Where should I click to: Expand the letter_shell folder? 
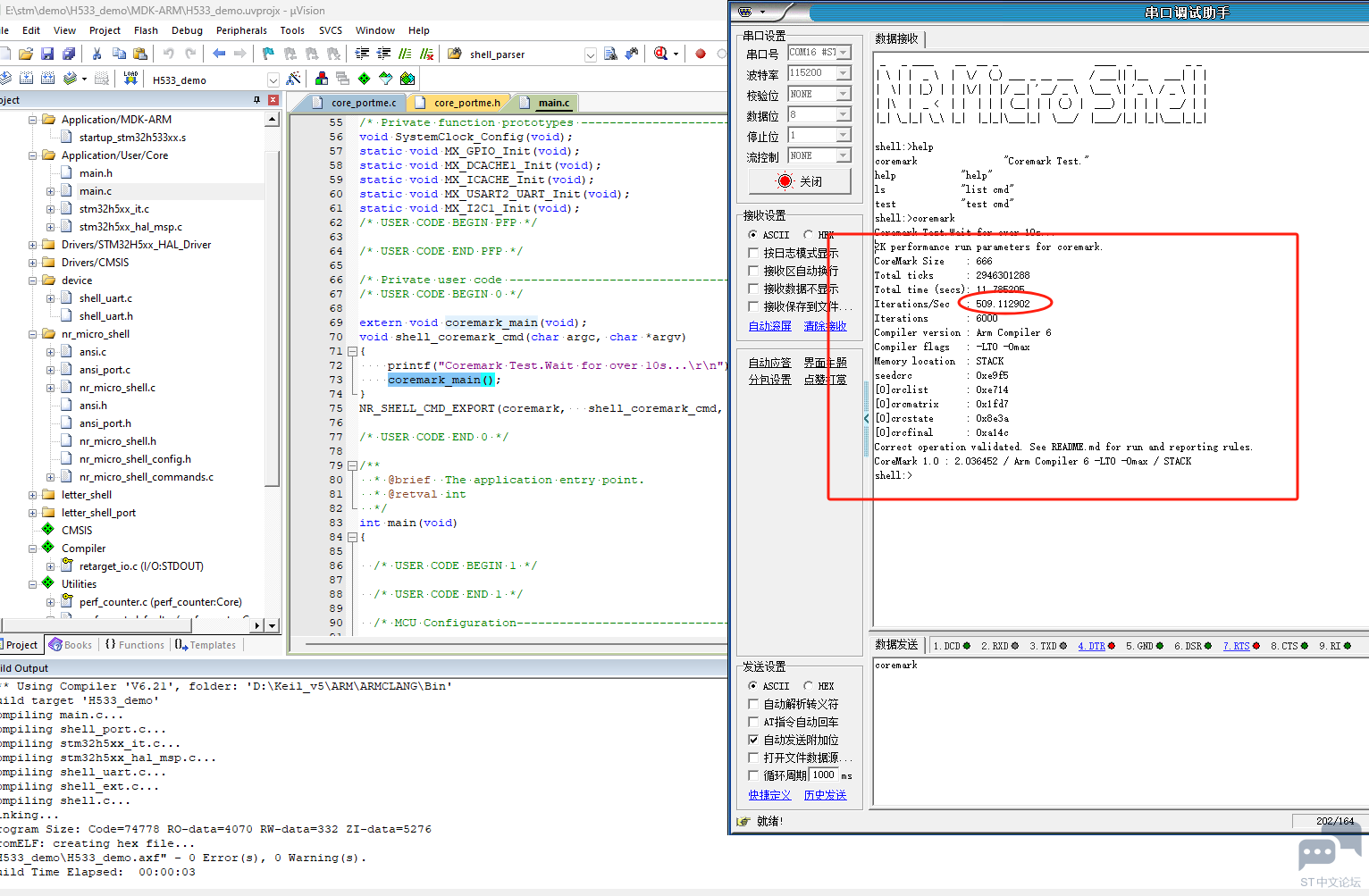pos(33,495)
